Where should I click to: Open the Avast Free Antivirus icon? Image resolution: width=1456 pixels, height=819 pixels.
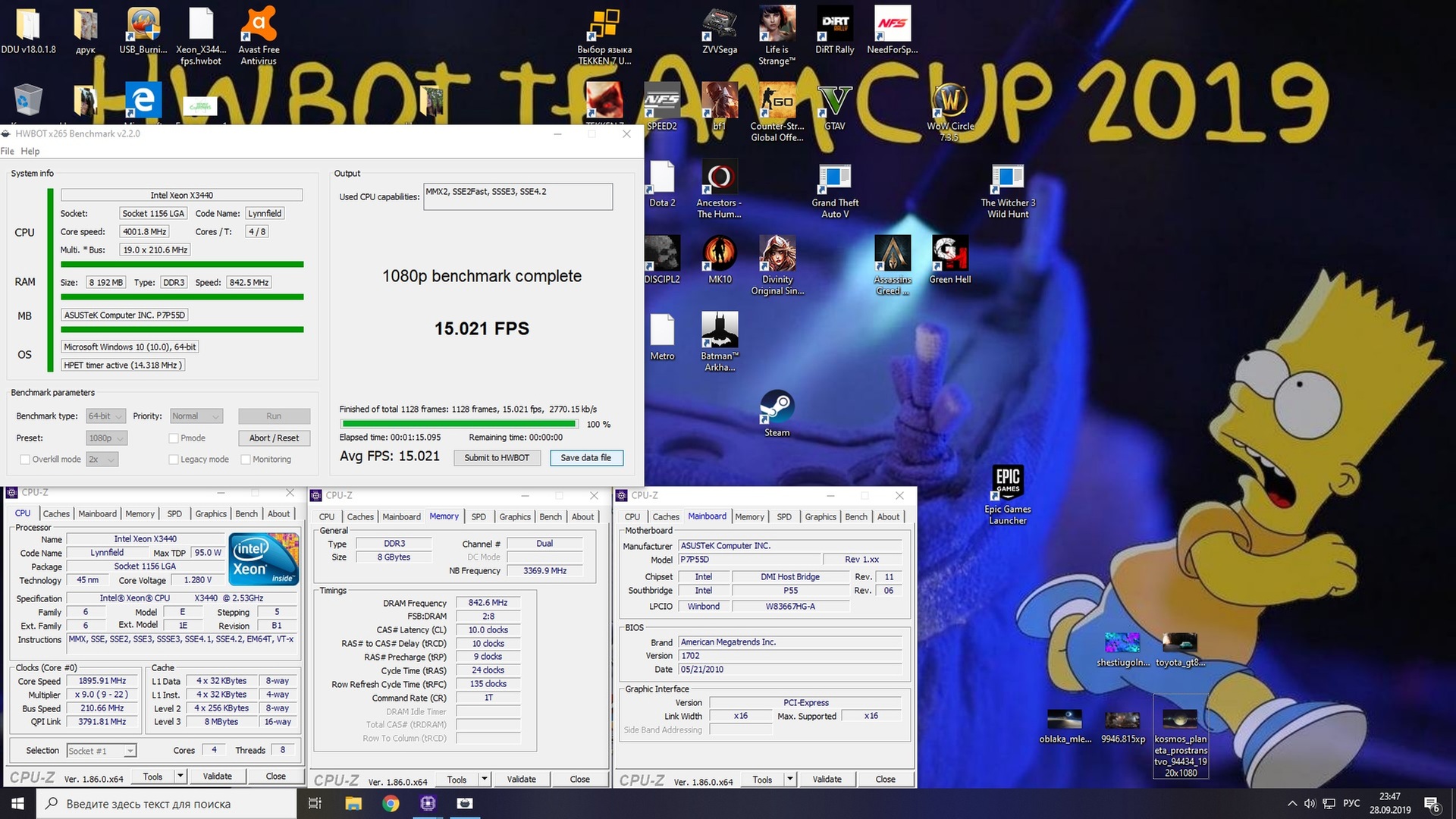coord(259,35)
